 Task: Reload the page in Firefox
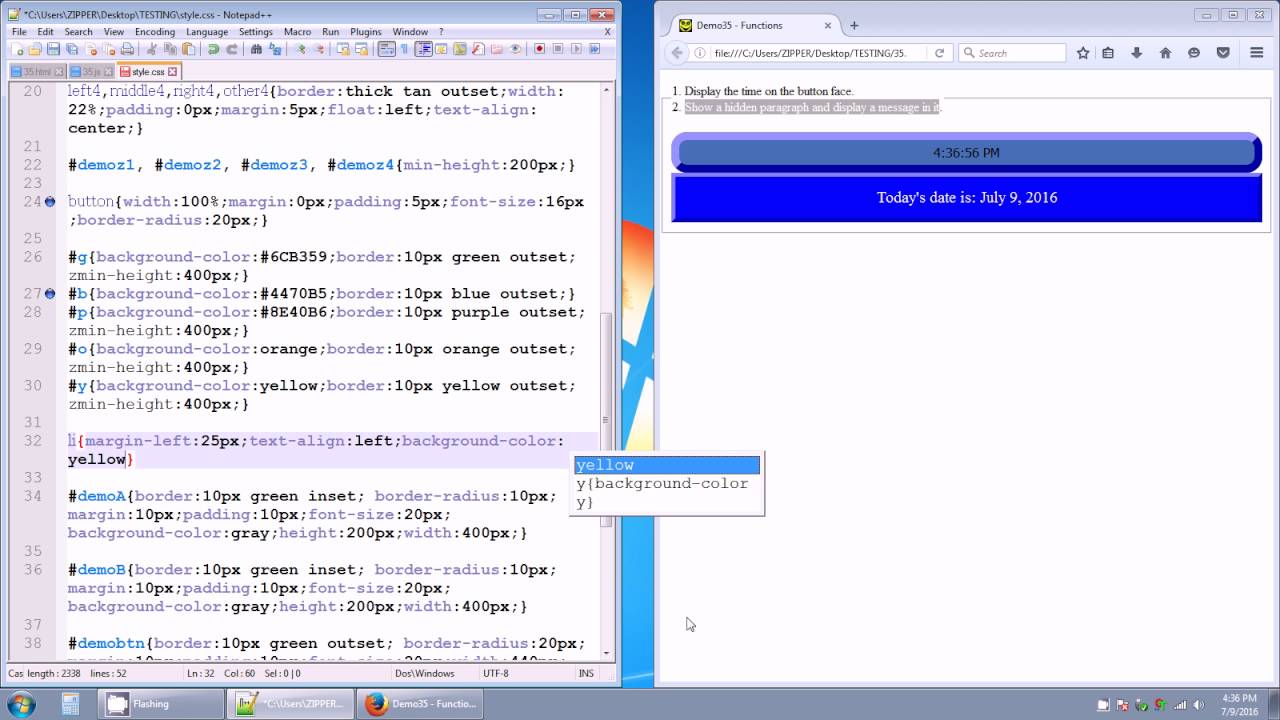[x=939, y=53]
